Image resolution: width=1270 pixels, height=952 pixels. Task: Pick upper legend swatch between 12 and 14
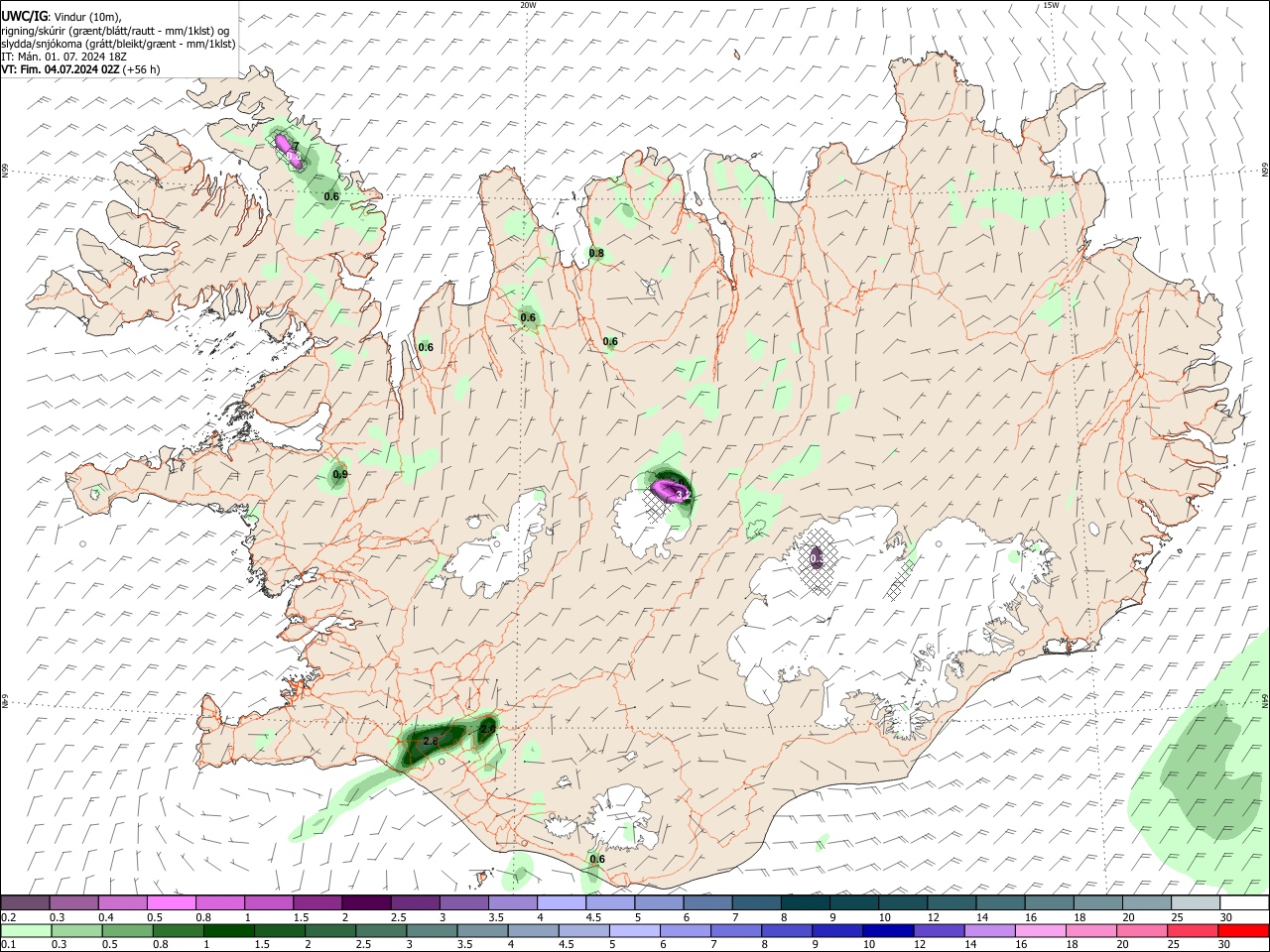click(x=952, y=903)
